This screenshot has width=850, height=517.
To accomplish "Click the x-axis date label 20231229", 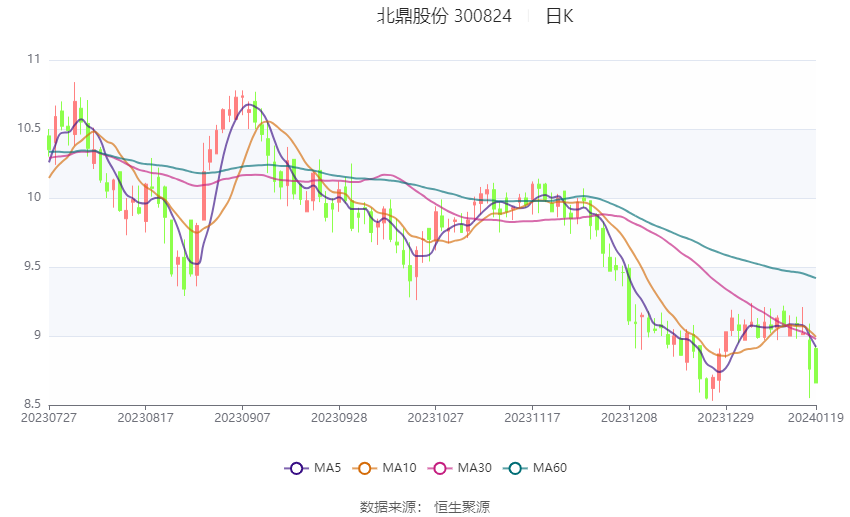I will pos(725,418).
